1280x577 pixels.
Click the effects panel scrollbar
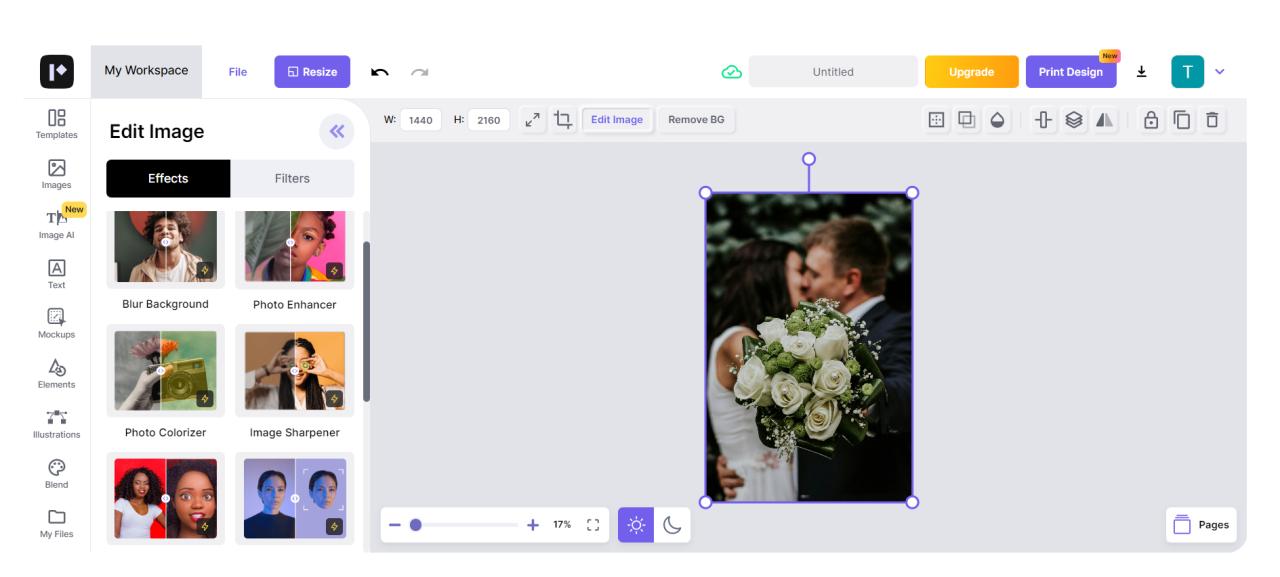[x=366, y=321]
